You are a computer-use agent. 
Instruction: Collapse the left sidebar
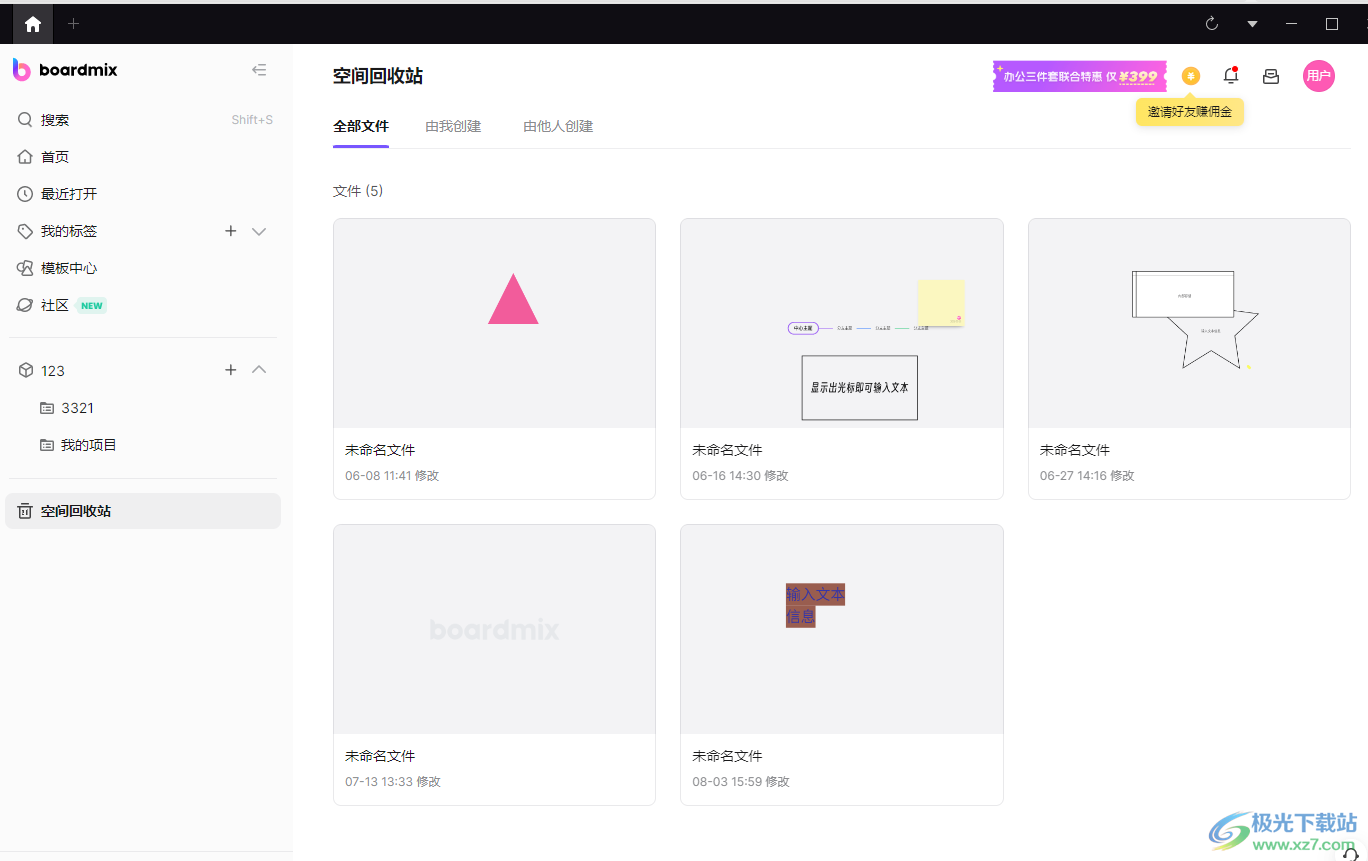[259, 70]
